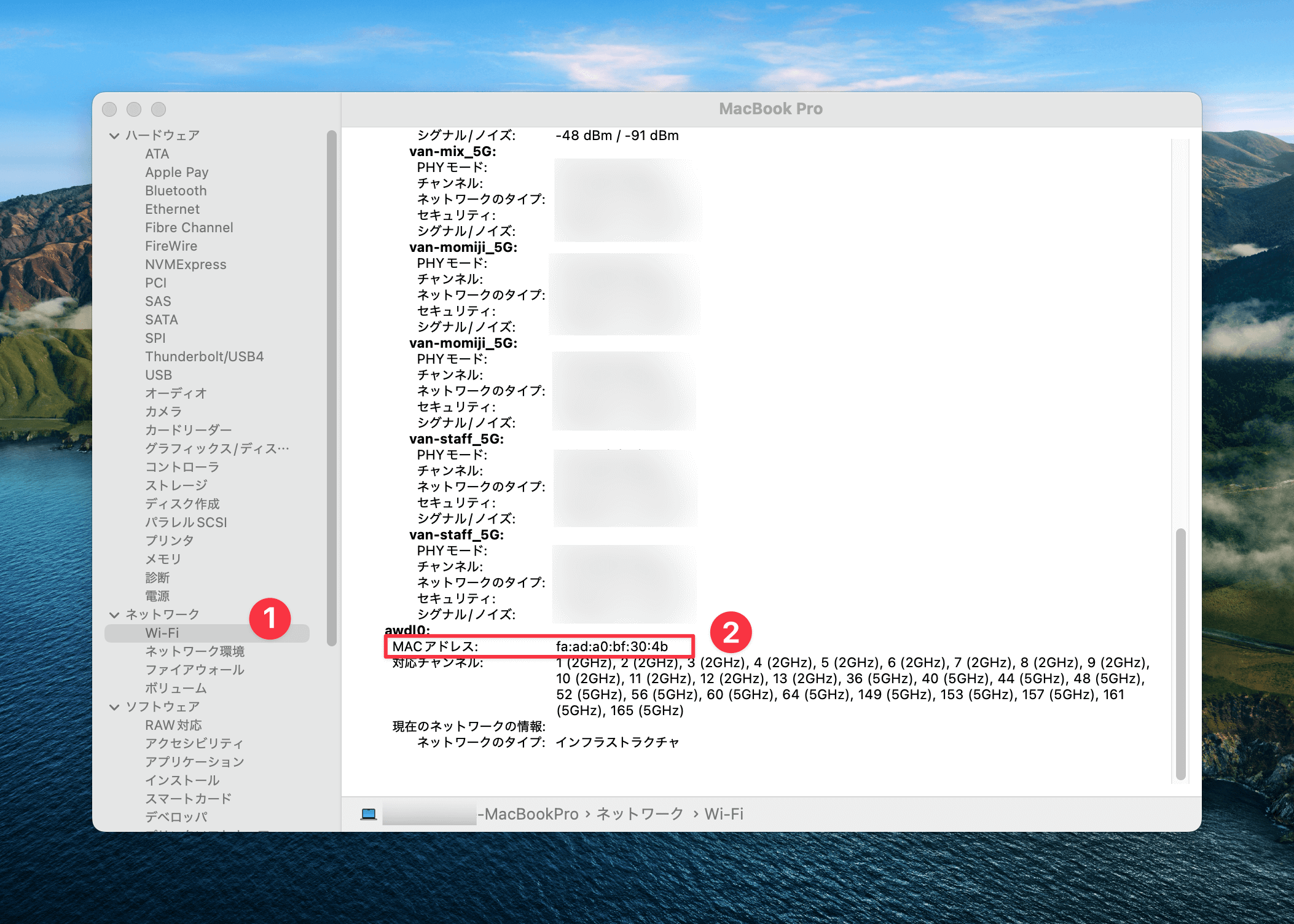Select カードリーダー entry
1294x924 pixels.
pos(189,431)
